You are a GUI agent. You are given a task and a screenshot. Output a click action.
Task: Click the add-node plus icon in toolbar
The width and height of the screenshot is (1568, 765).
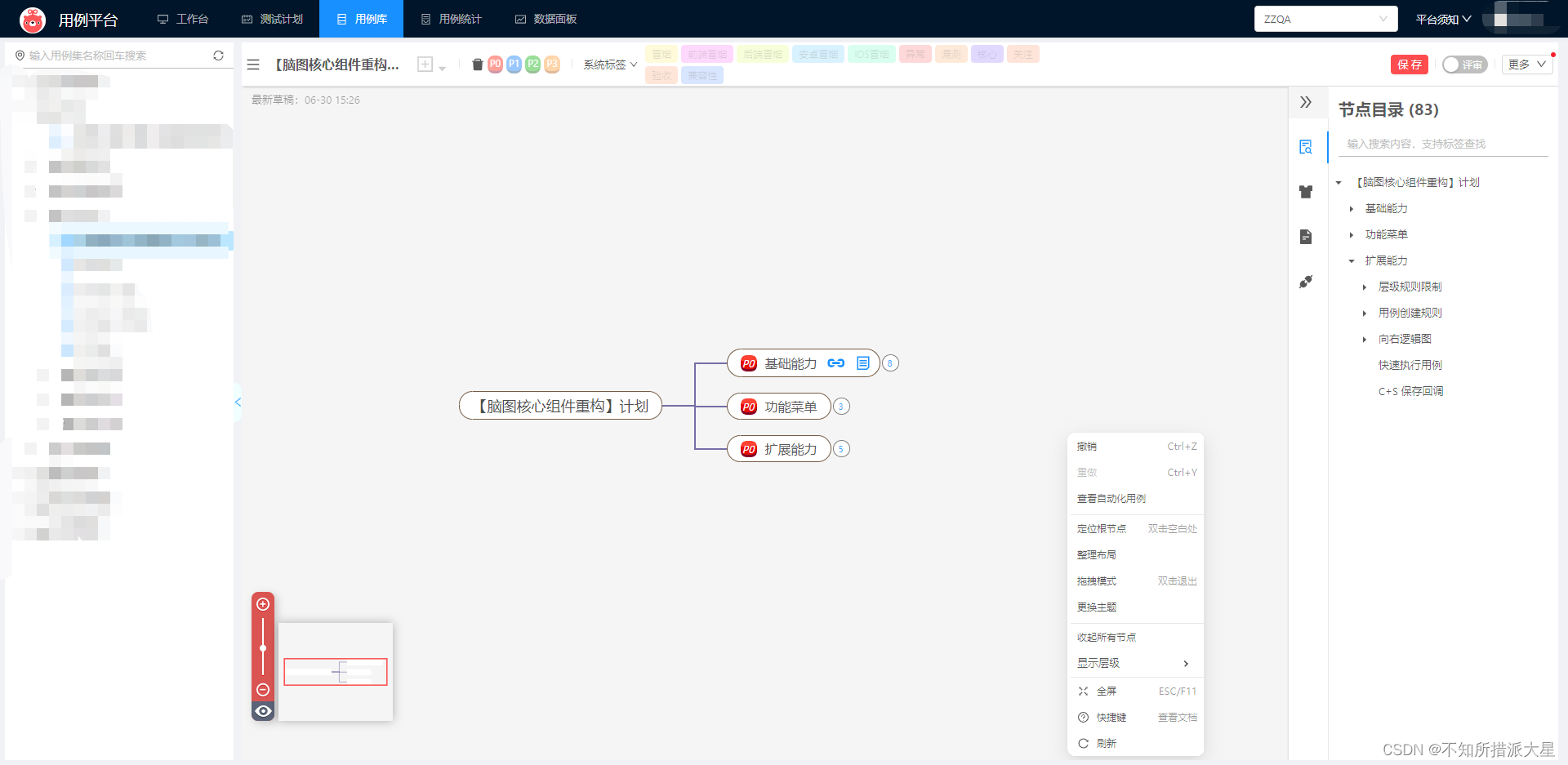coord(425,64)
